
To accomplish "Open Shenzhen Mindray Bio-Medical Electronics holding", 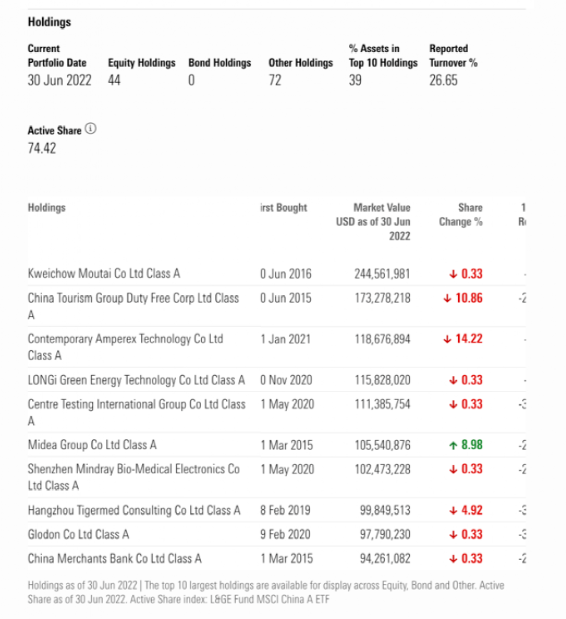I will (133, 477).
